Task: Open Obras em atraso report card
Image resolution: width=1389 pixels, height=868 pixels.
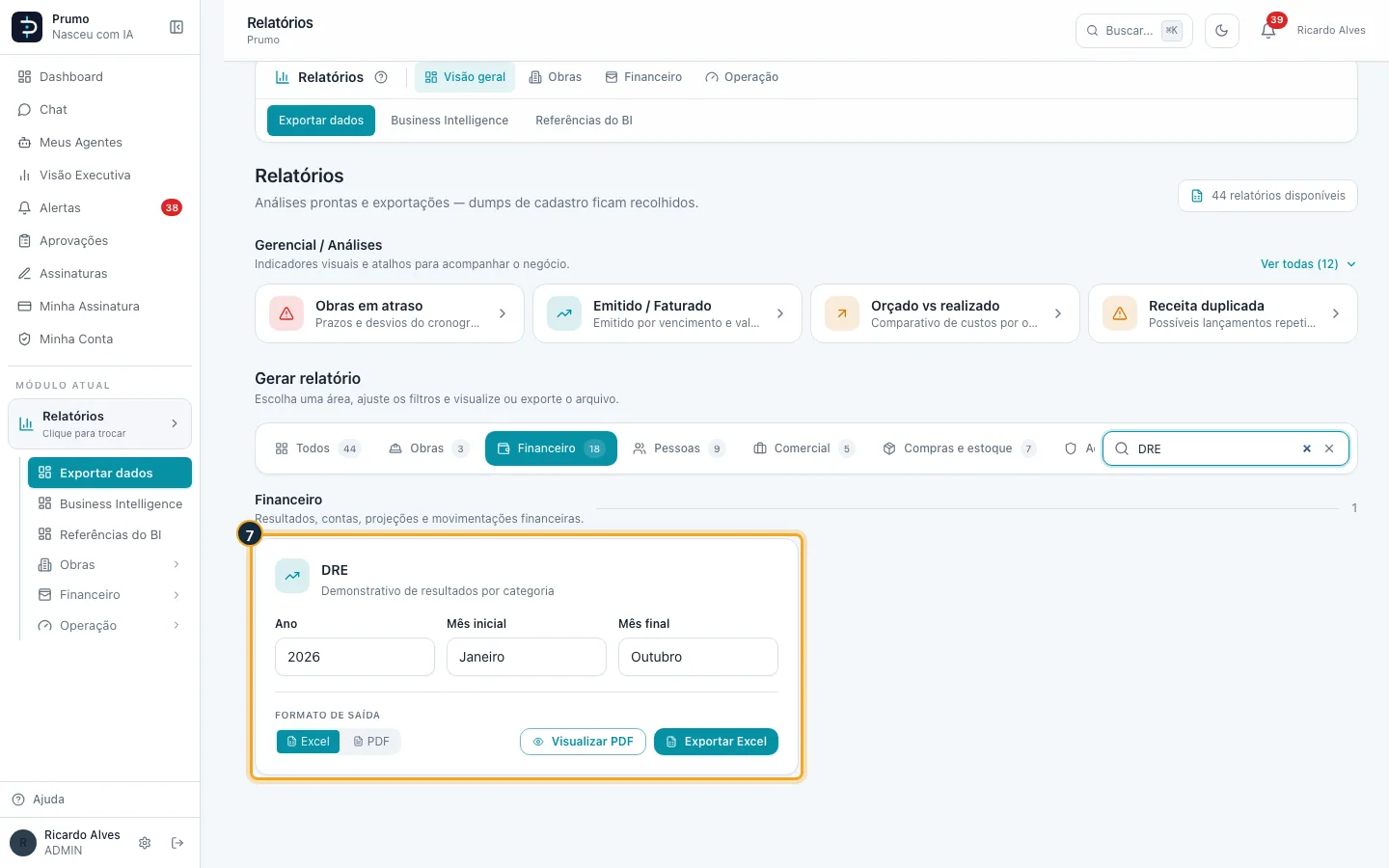Action: click(x=390, y=313)
